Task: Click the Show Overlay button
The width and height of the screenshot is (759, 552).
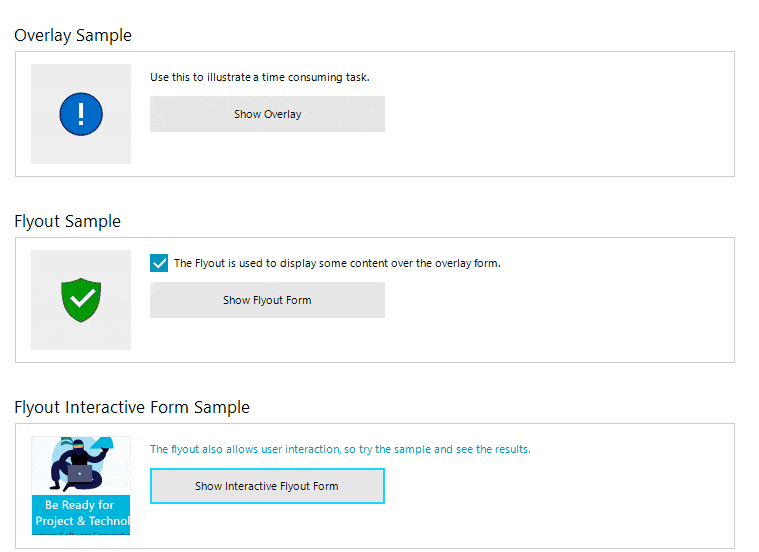Action: [x=267, y=114]
